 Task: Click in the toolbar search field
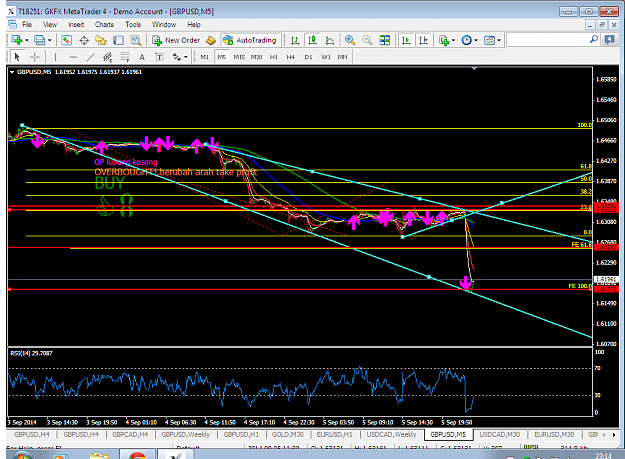click(548, 40)
